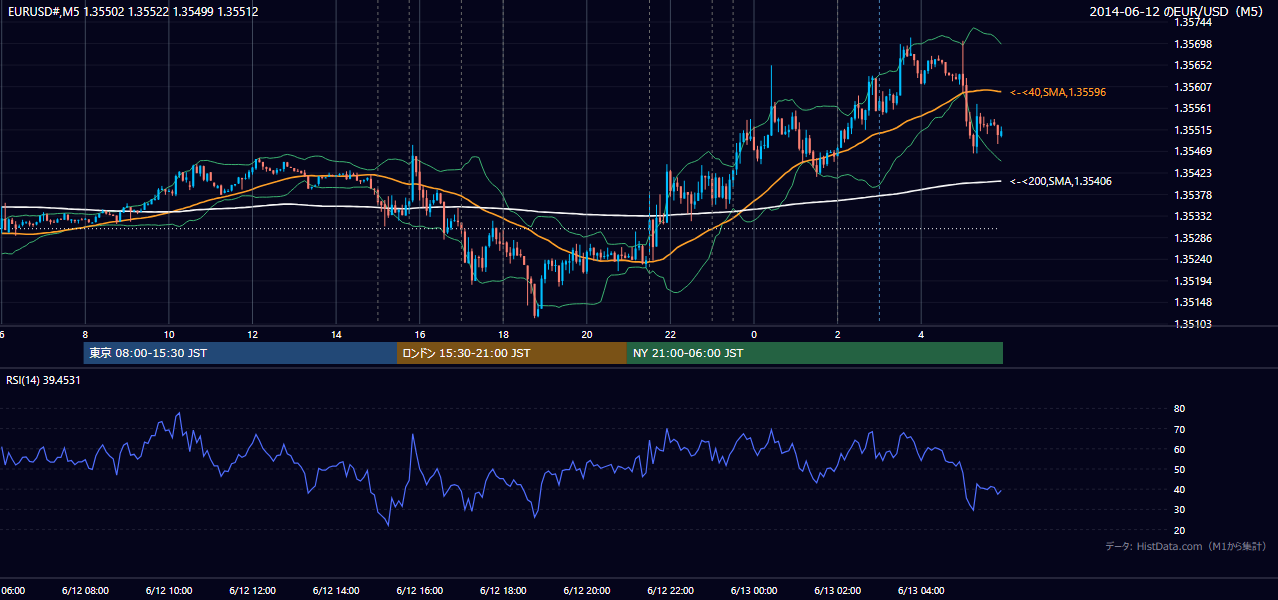Click price axis label 1.35103
The height and width of the screenshot is (600, 1278).
[x=1193, y=324]
